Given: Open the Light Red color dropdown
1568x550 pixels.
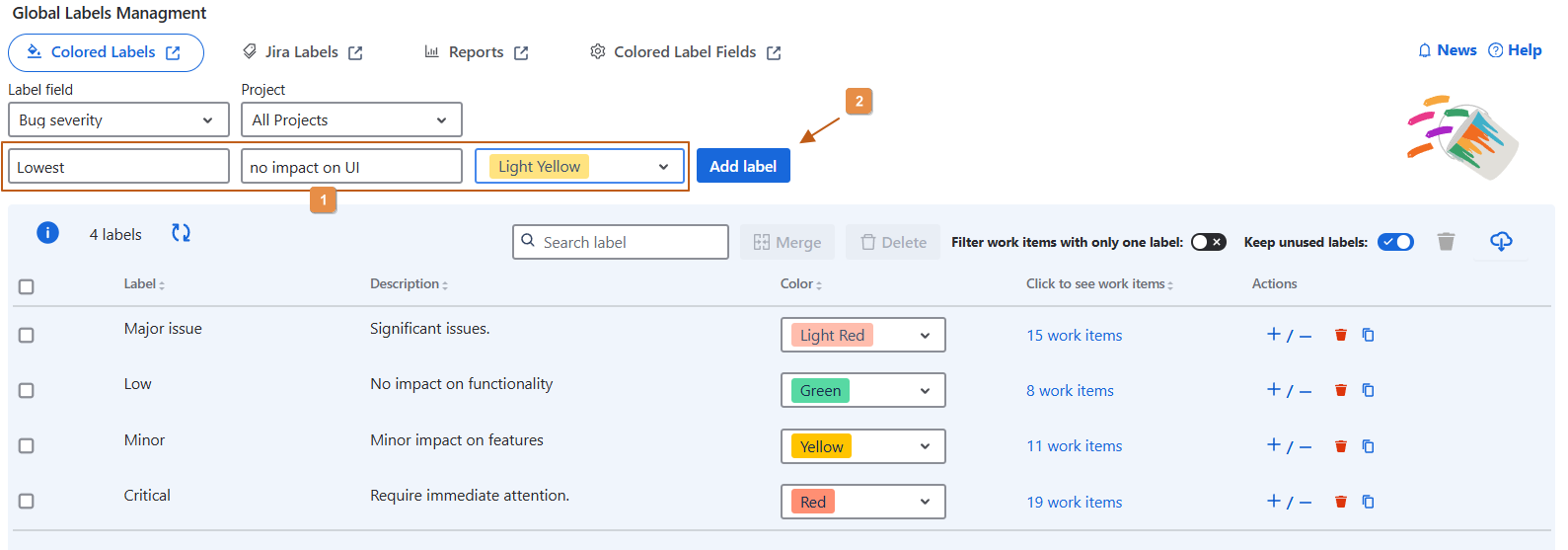Looking at the screenshot, I should click(862, 336).
